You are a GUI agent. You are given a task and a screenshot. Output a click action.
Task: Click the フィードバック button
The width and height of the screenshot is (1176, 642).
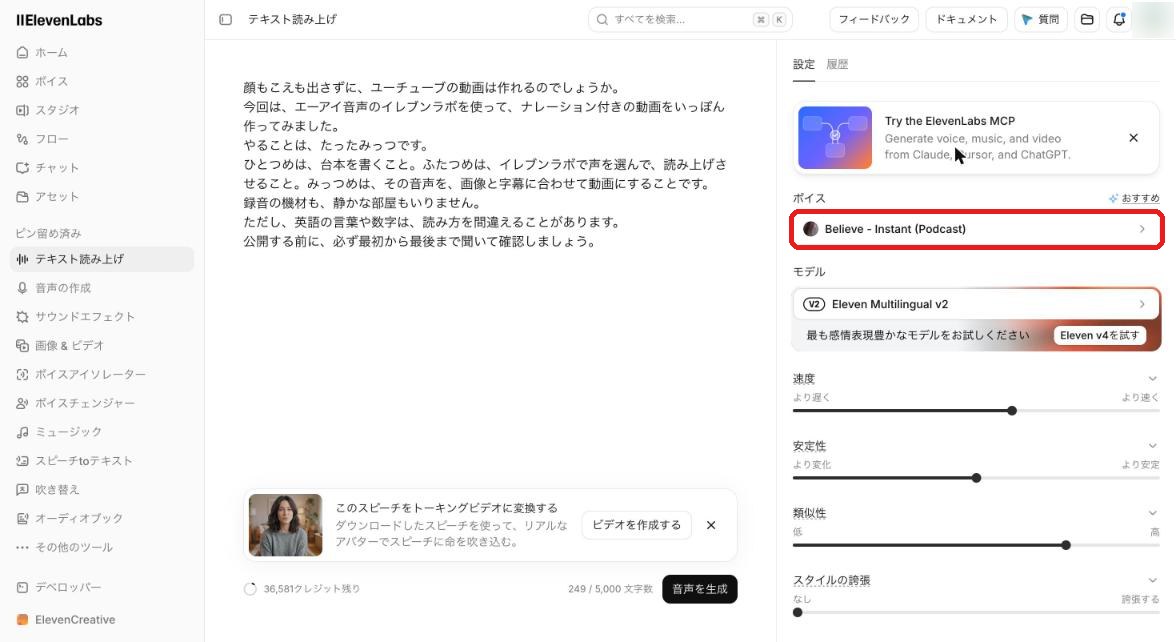click(x=874, y=20)
